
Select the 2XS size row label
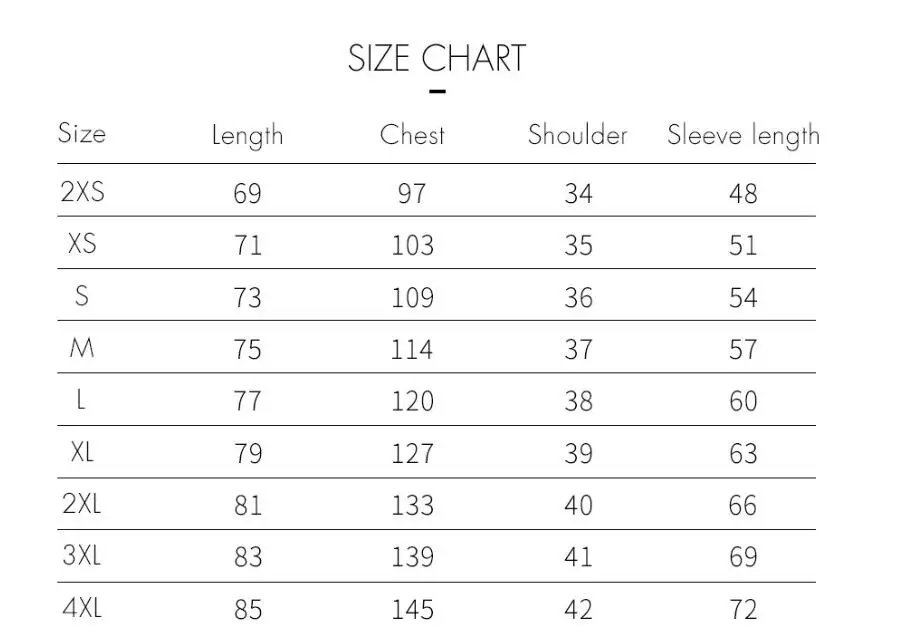[82, 191]
